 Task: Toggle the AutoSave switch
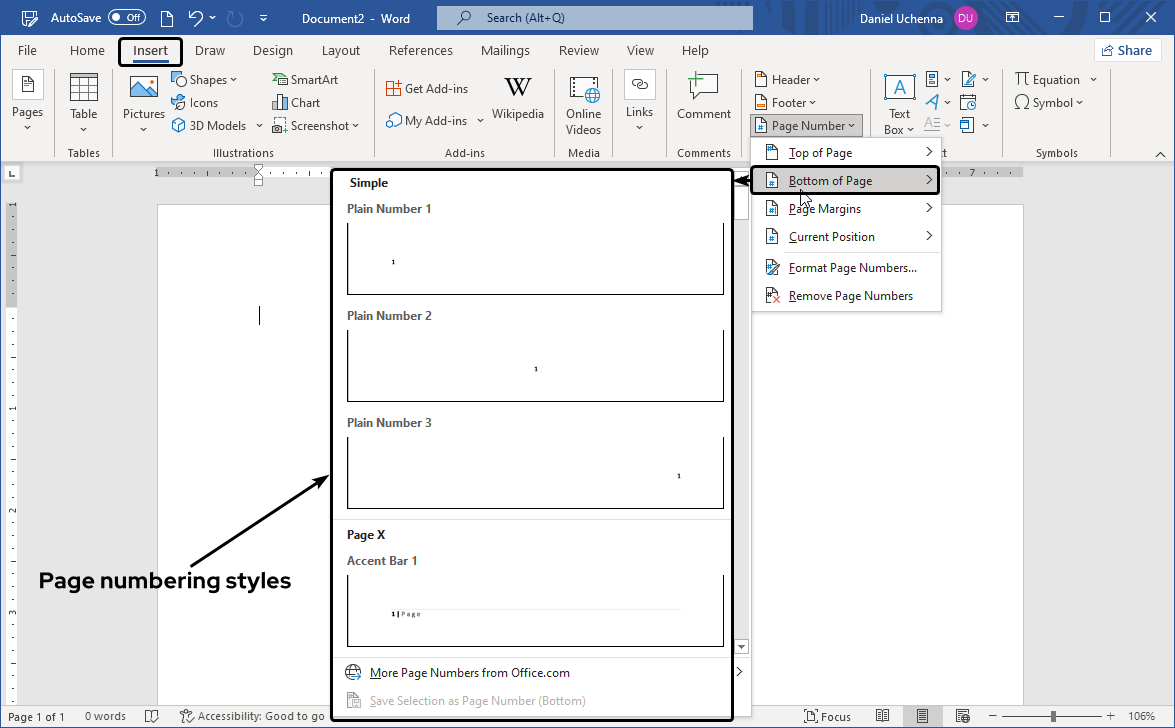(126, 18)
